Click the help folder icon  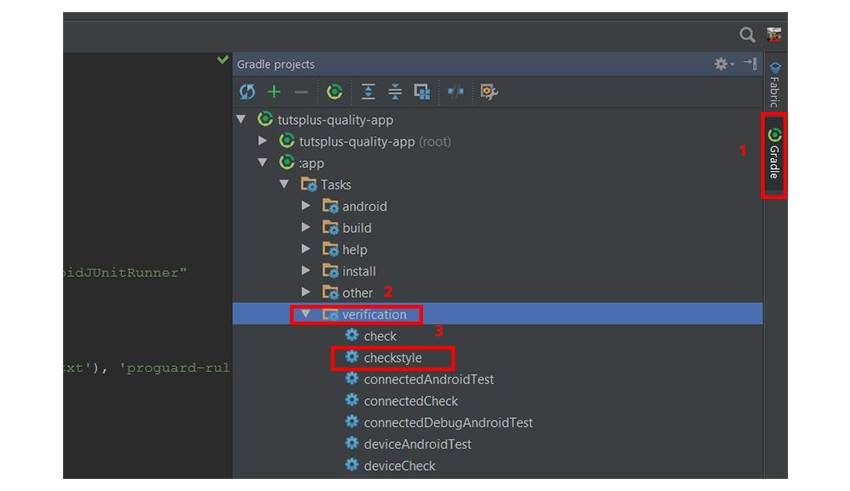(330, 249)
